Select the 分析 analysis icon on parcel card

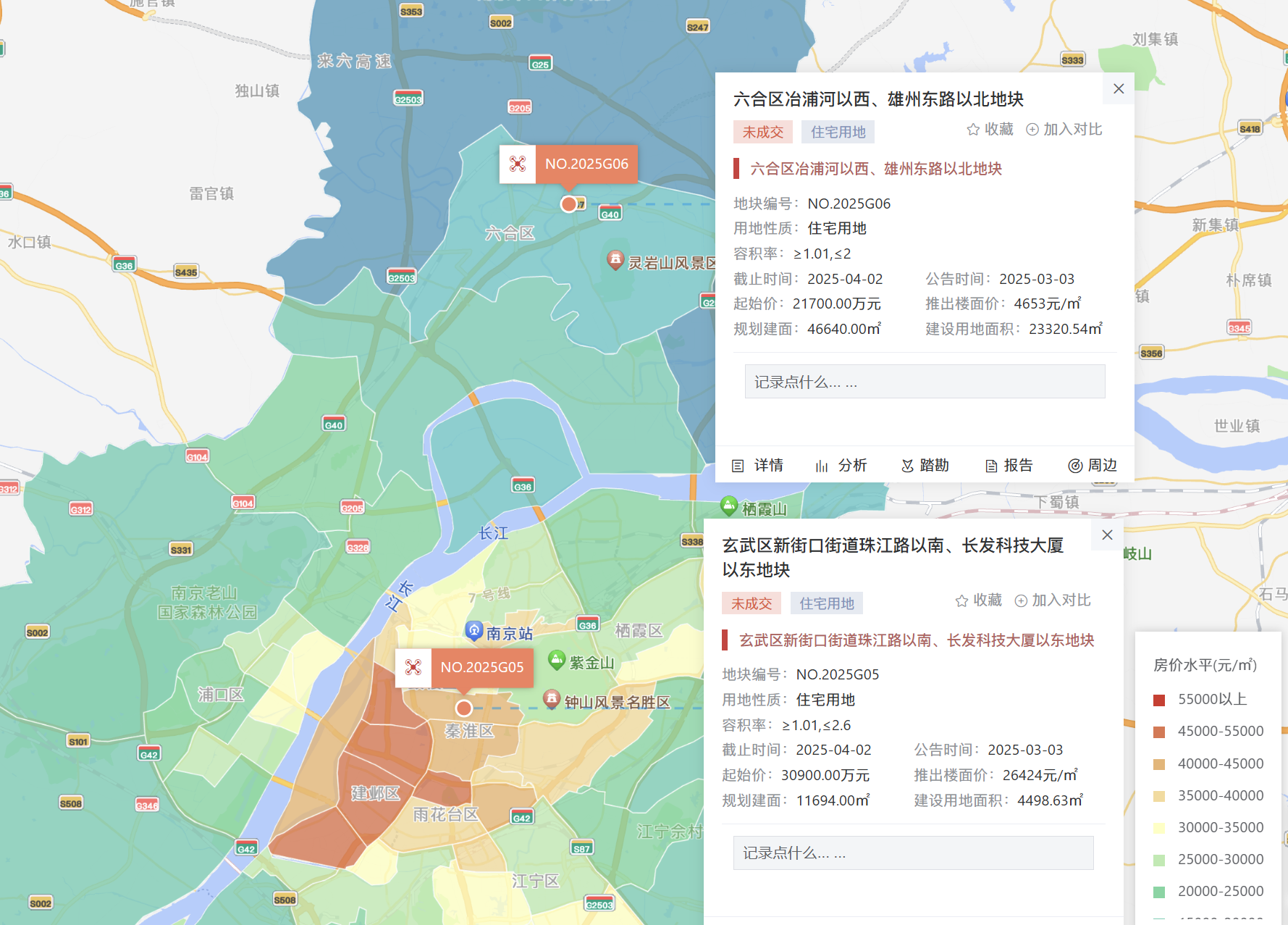tap(841, 465)
